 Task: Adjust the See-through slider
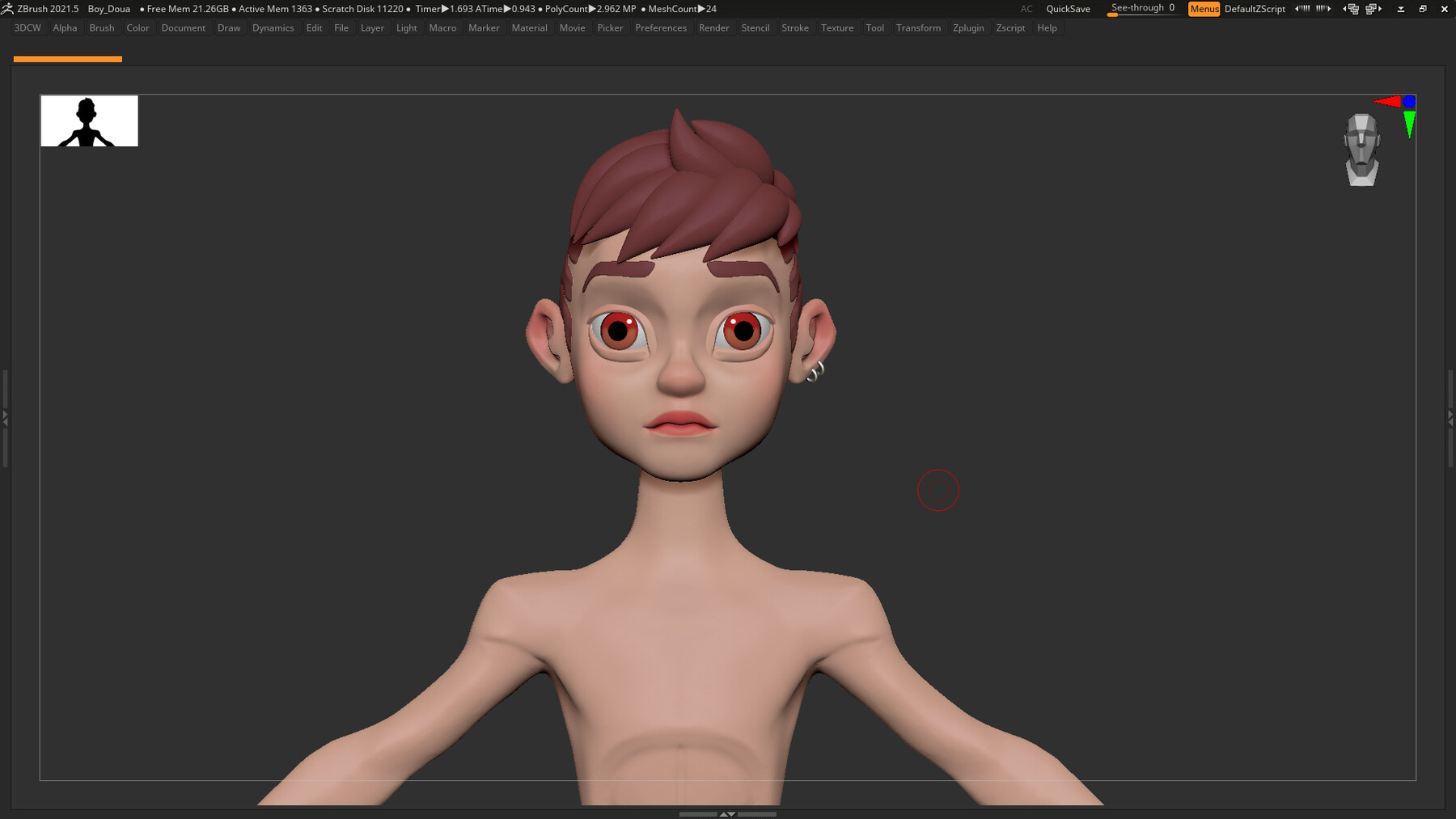1143,9
